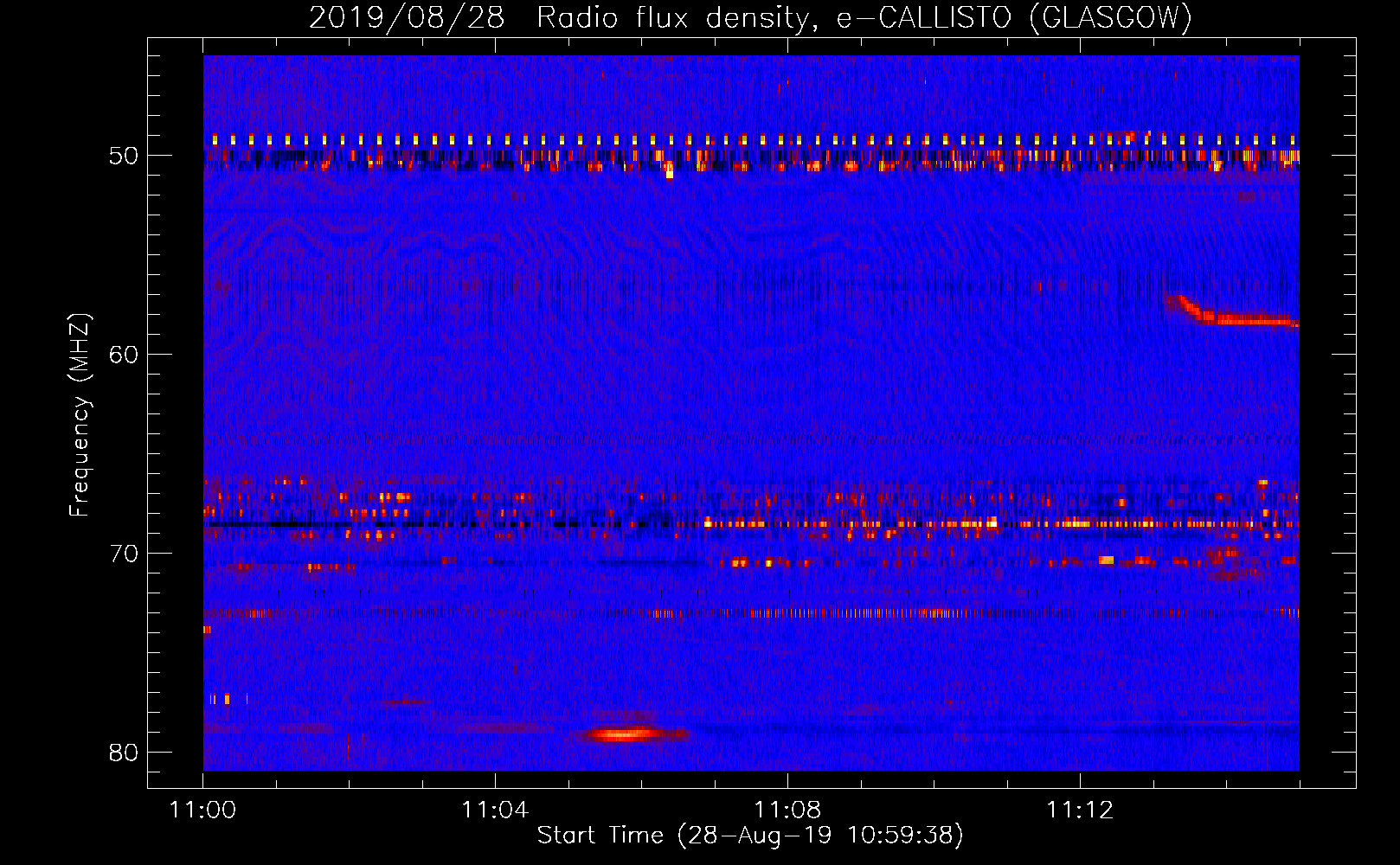Click the 11:12 time tick label
Viewport: 1400px width, 865px height.
1080,811
